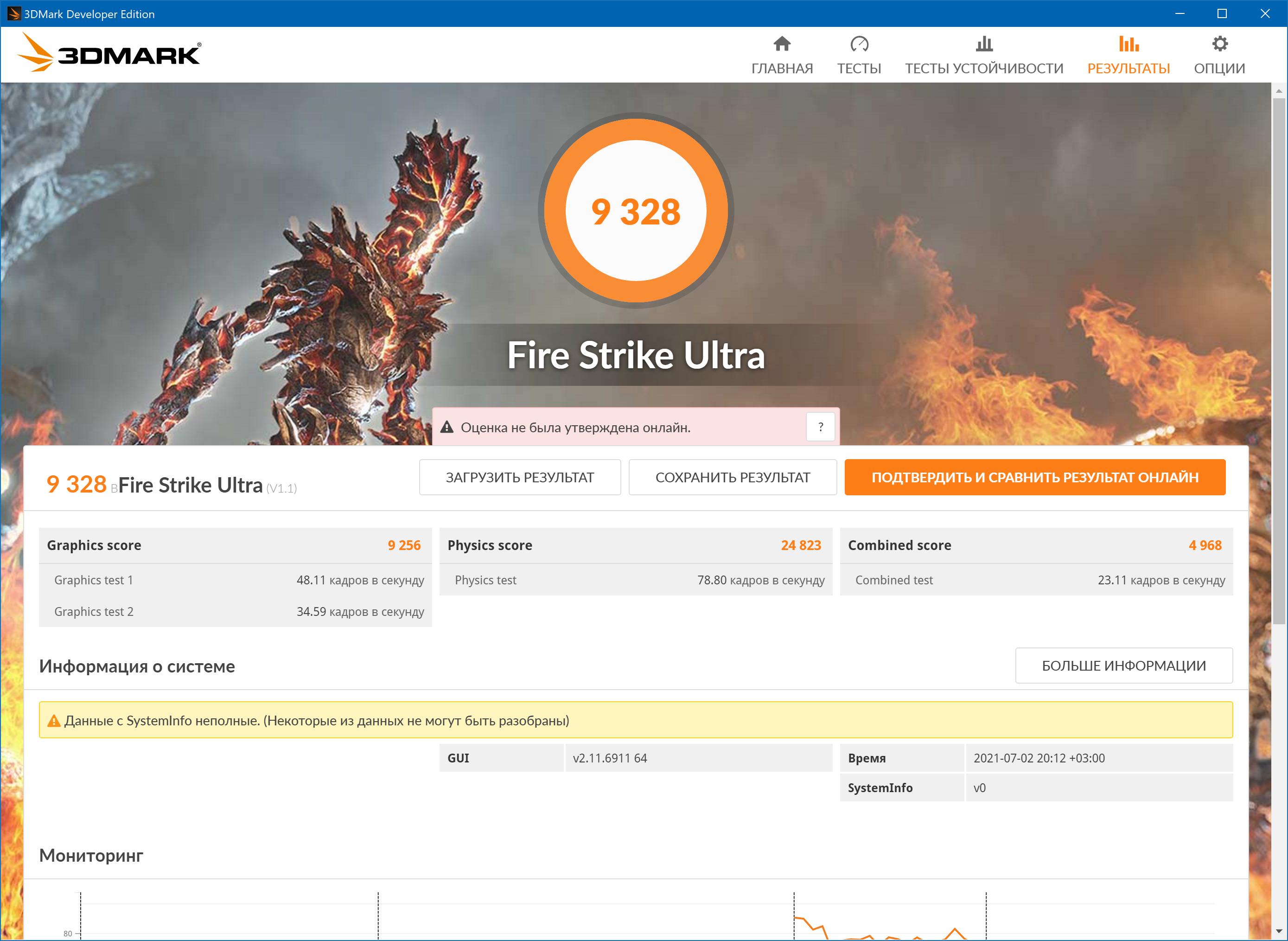Switch to the Тесты tab
The width and height of the screenshot is (1288, 941).
pyautogui.click(x=859, y=68)
